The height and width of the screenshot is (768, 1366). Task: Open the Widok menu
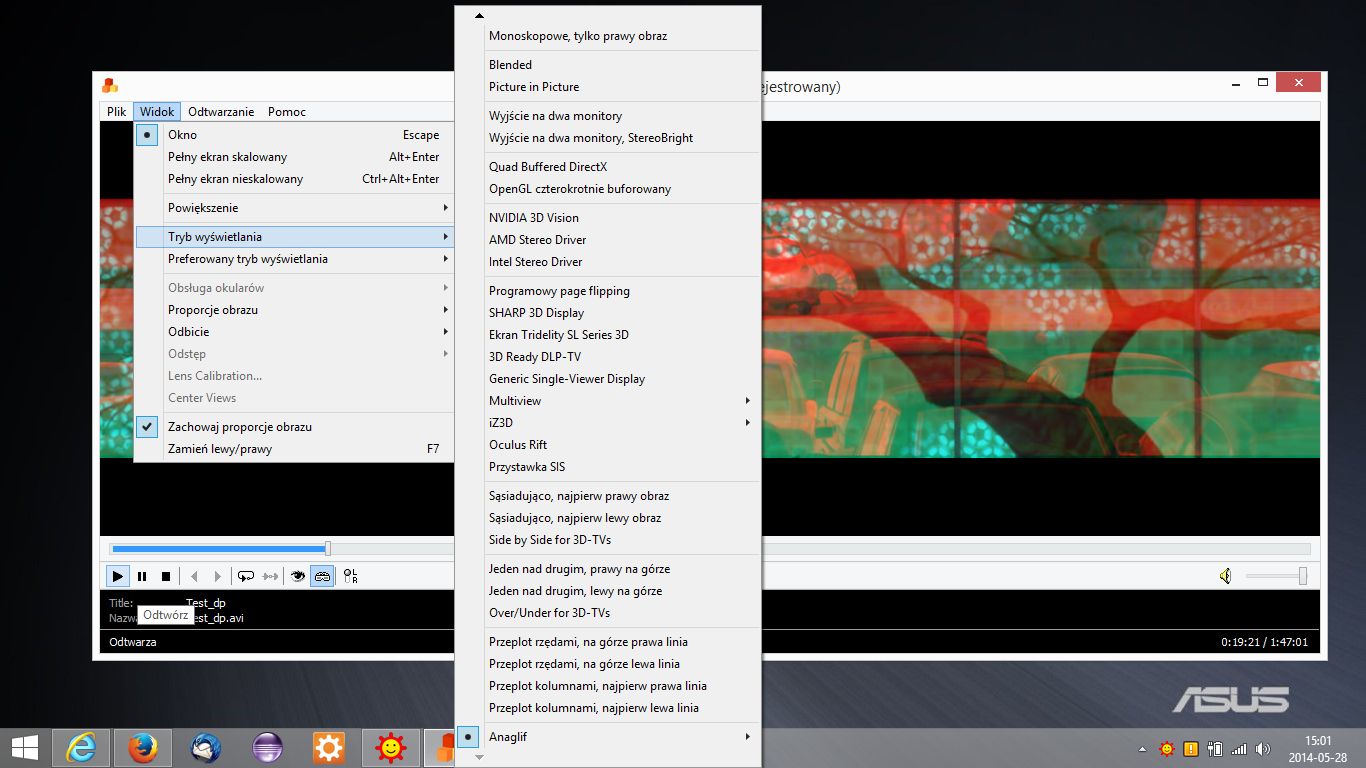point(157,112)
